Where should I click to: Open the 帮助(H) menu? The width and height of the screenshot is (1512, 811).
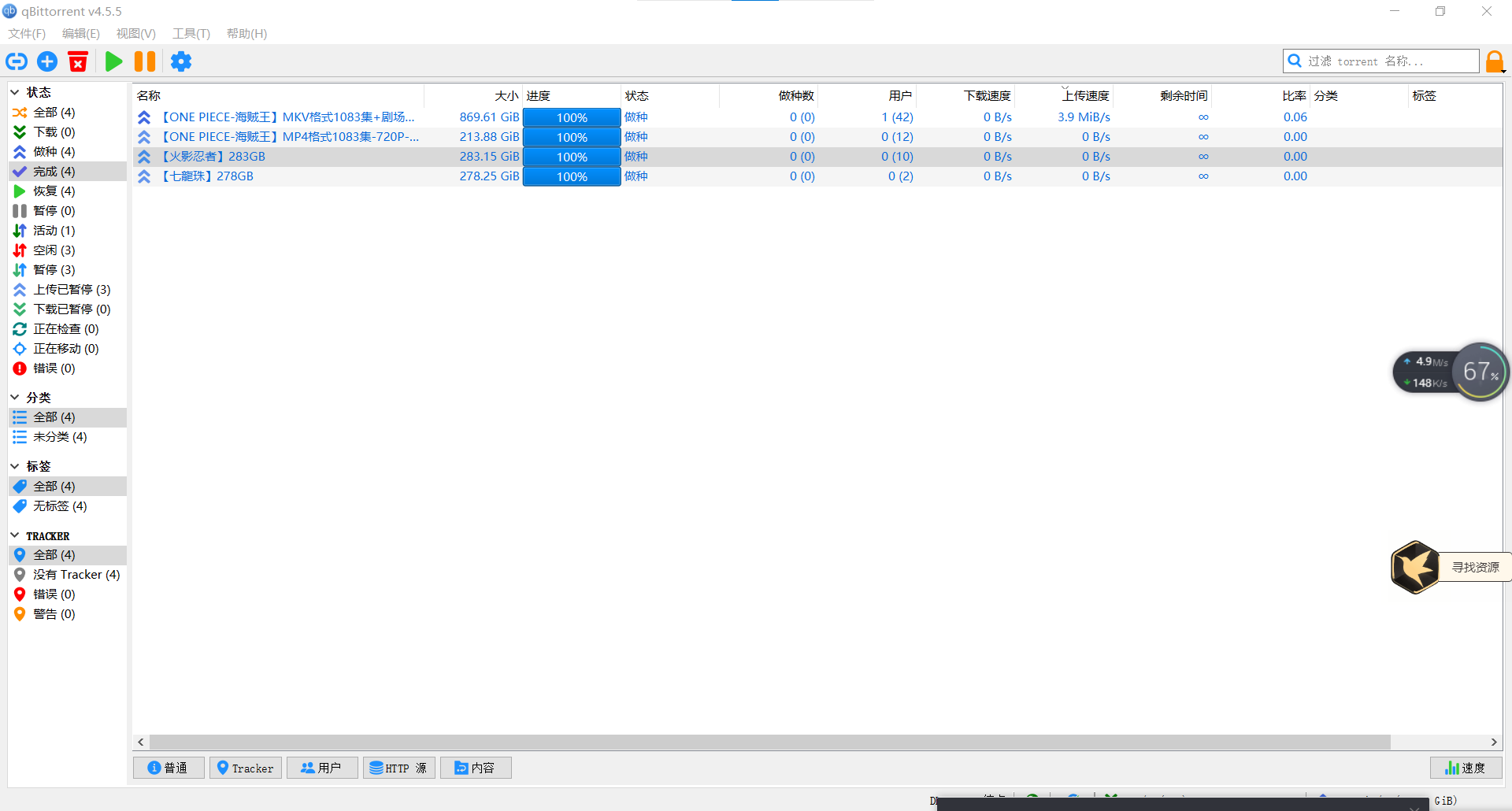coord(246,33)
